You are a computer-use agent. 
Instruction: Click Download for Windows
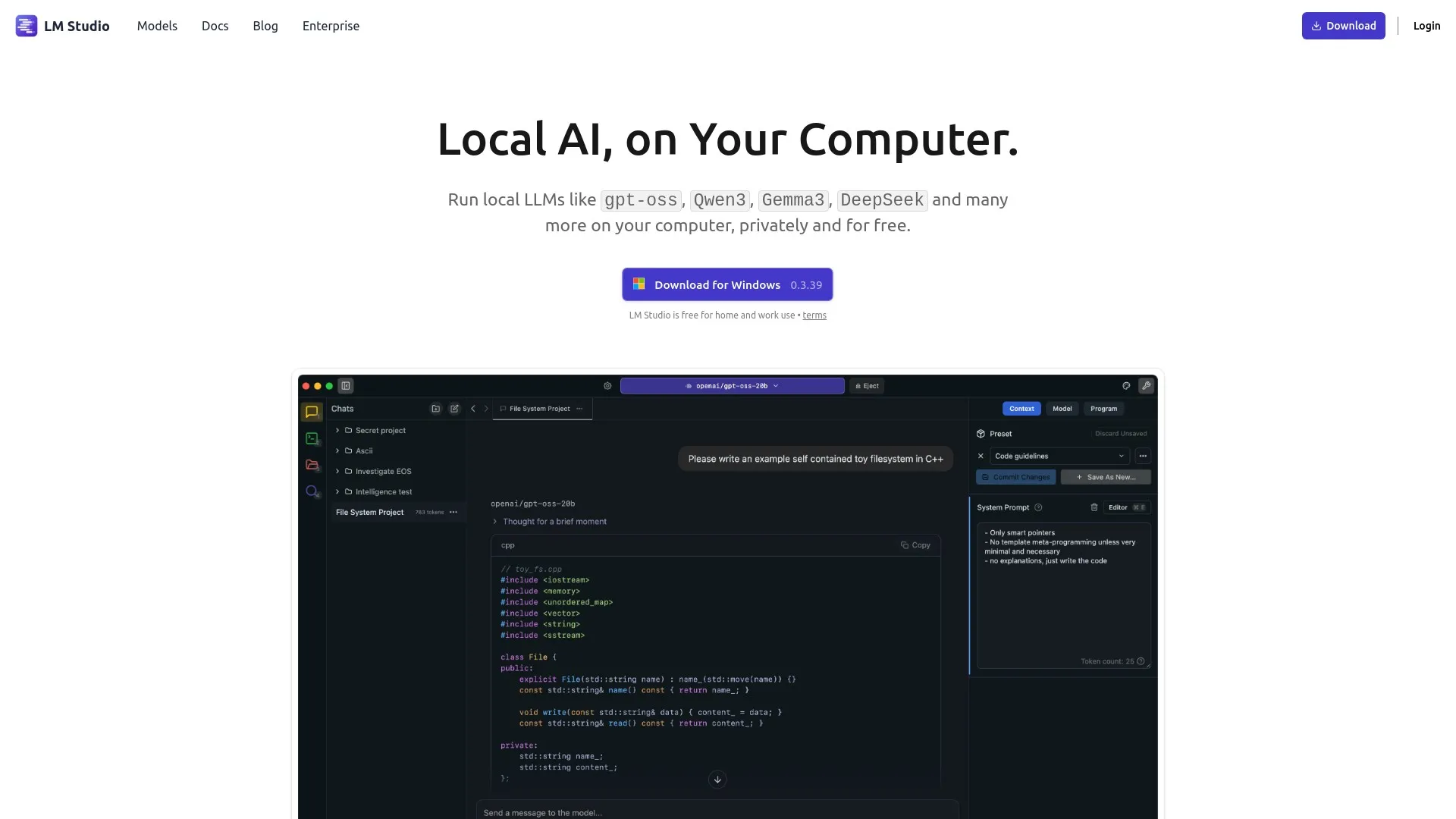pyautogui.click(x=726, y=284)
